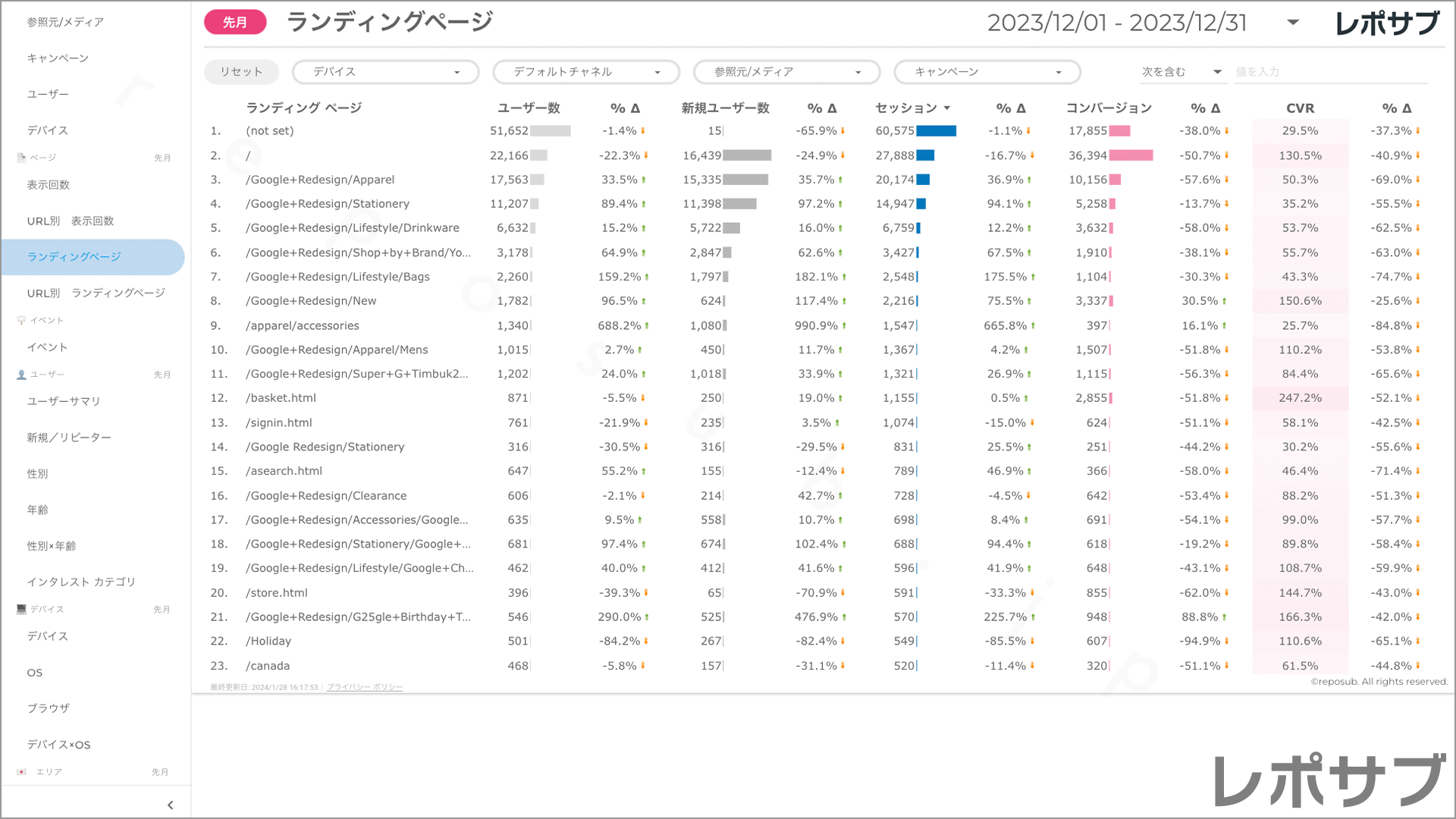Expand the デフォルトチャネル filter dropdown

pyautogui.click(x=585, y=72)
